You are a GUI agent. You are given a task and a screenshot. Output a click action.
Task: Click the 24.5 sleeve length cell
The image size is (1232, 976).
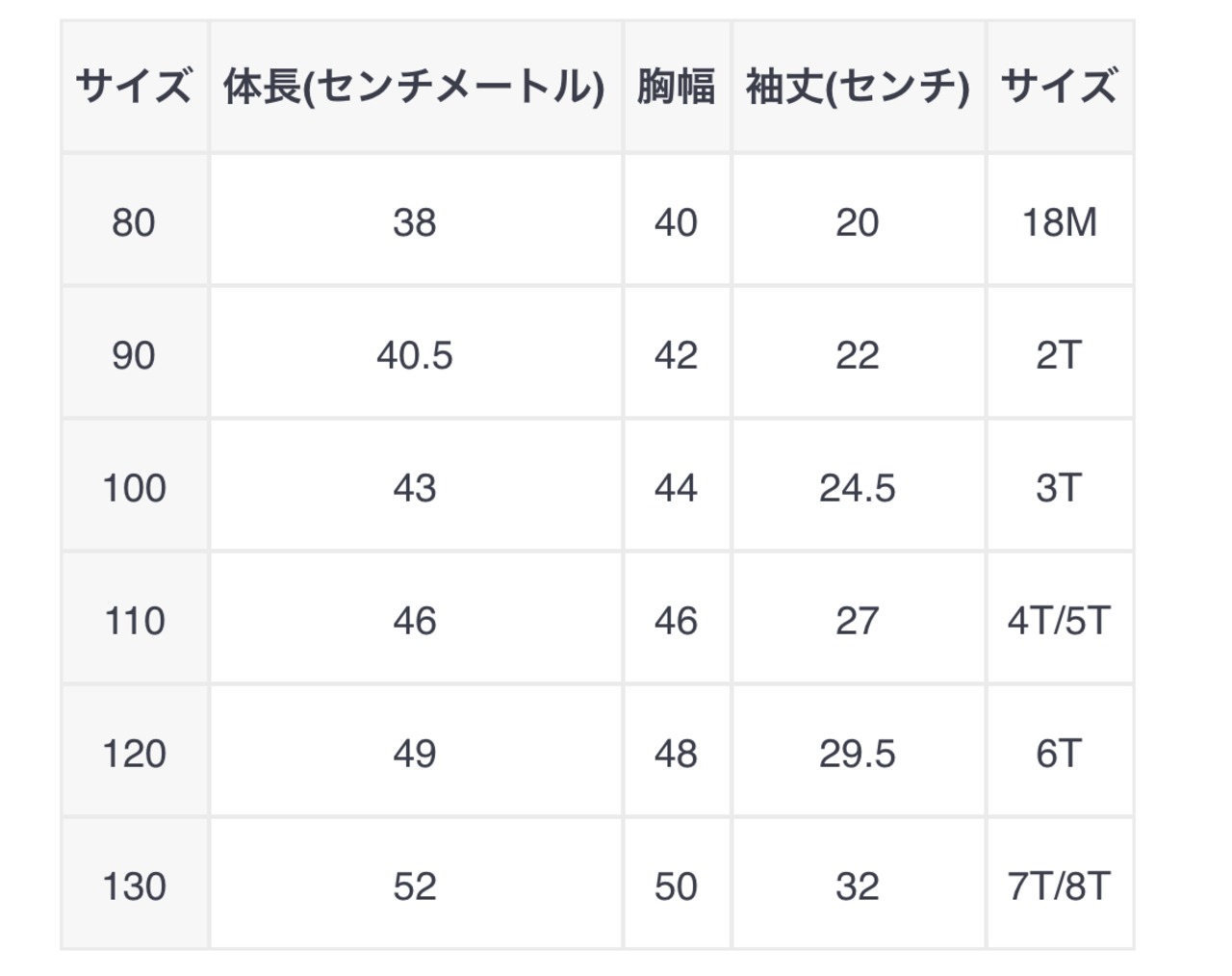tap(858, 488)
